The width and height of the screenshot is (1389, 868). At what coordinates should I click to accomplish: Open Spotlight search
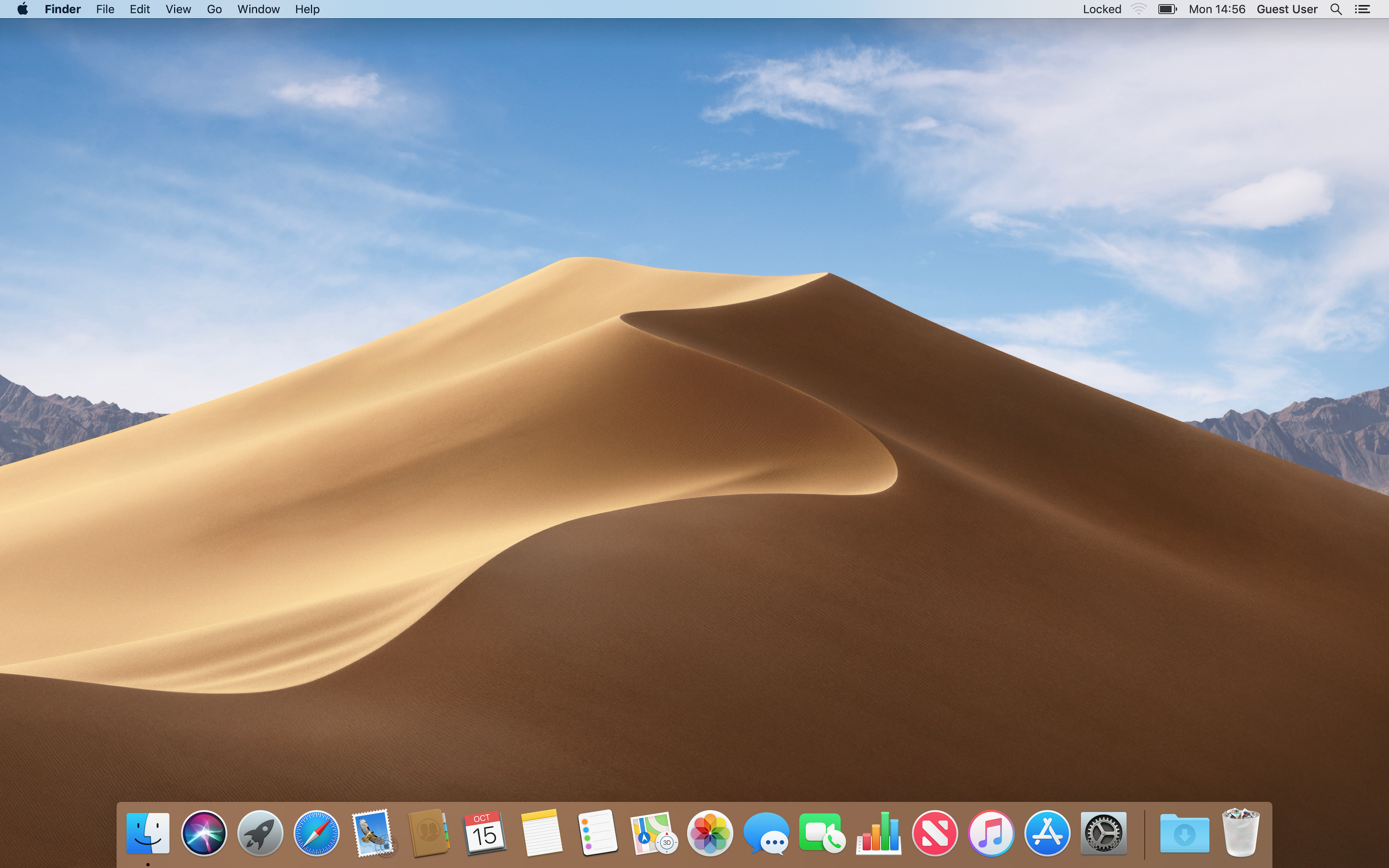point(1336,9)
